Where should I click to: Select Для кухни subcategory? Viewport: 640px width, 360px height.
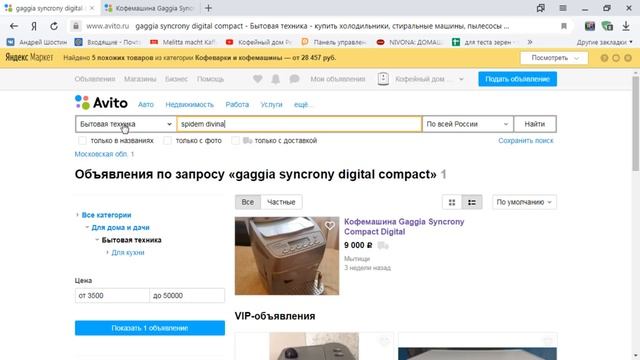click(128, 253)
